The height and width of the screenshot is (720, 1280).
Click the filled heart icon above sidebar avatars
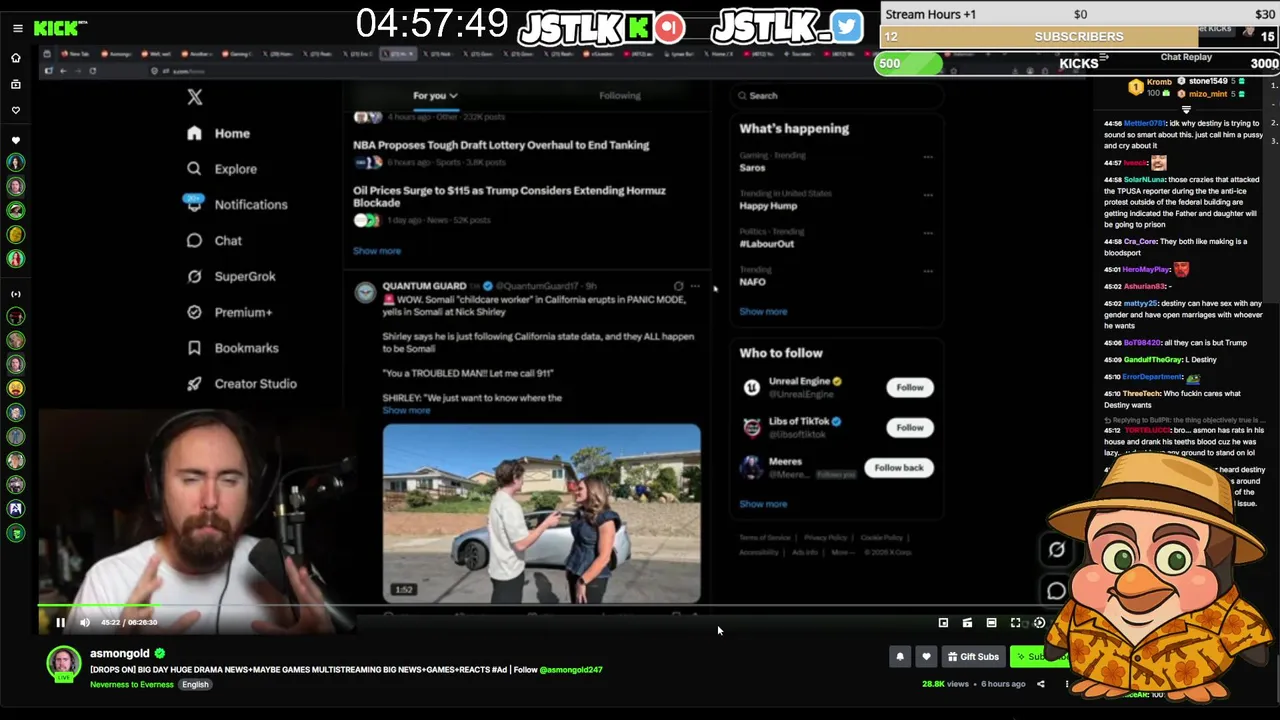click(16, 140)
